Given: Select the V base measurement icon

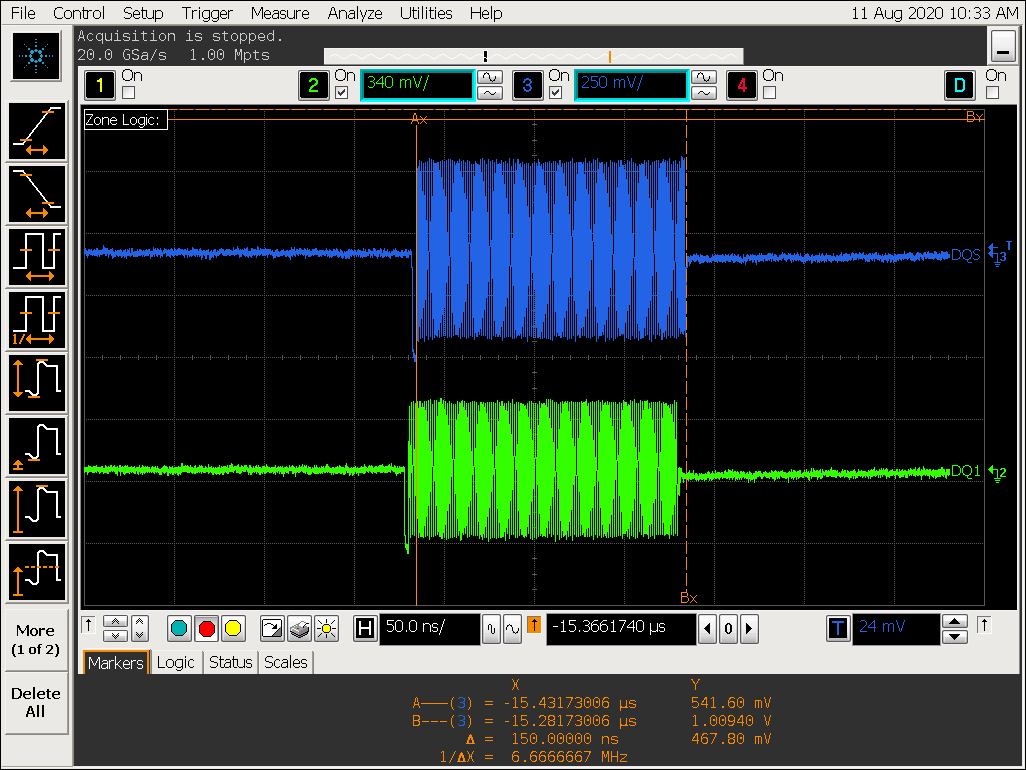Looking at the screenshot, I should (37, 446).
